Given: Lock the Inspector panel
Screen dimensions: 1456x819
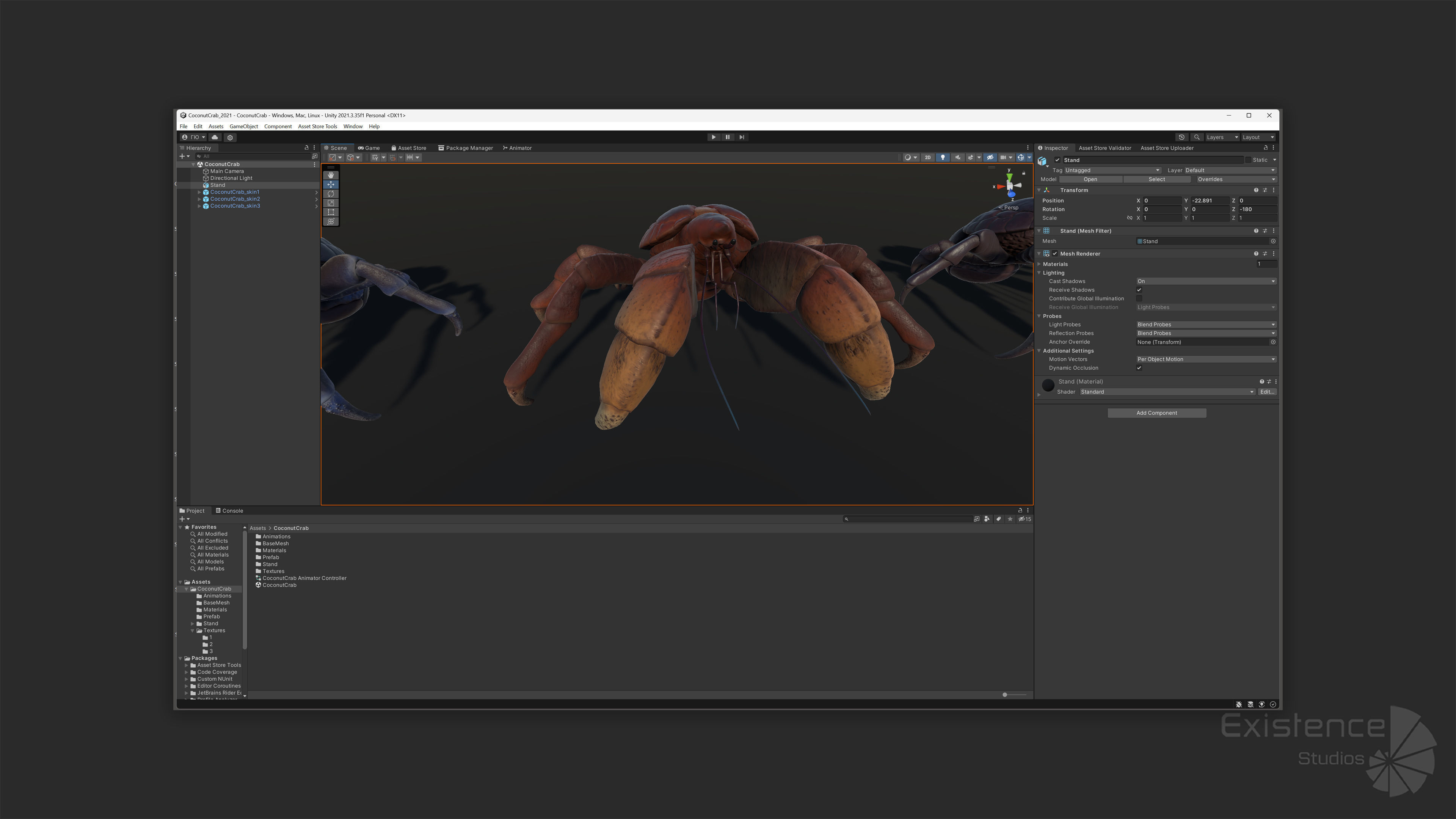Looking at the screenshot, I should (1266, 147).
